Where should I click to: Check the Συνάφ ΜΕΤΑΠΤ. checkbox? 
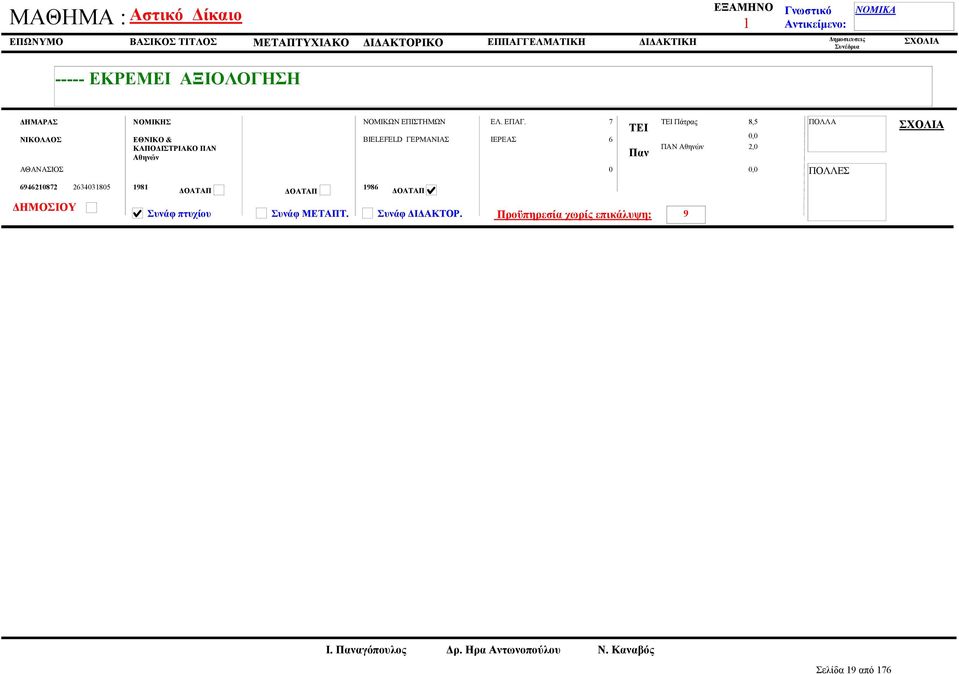pos(261,213)
